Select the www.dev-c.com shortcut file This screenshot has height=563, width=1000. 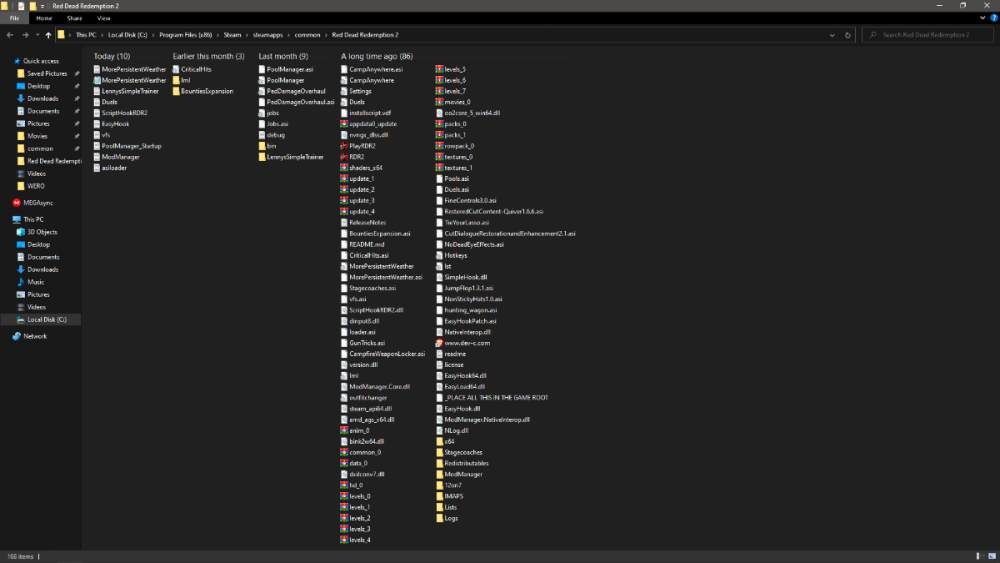click(x=466, y=343)
